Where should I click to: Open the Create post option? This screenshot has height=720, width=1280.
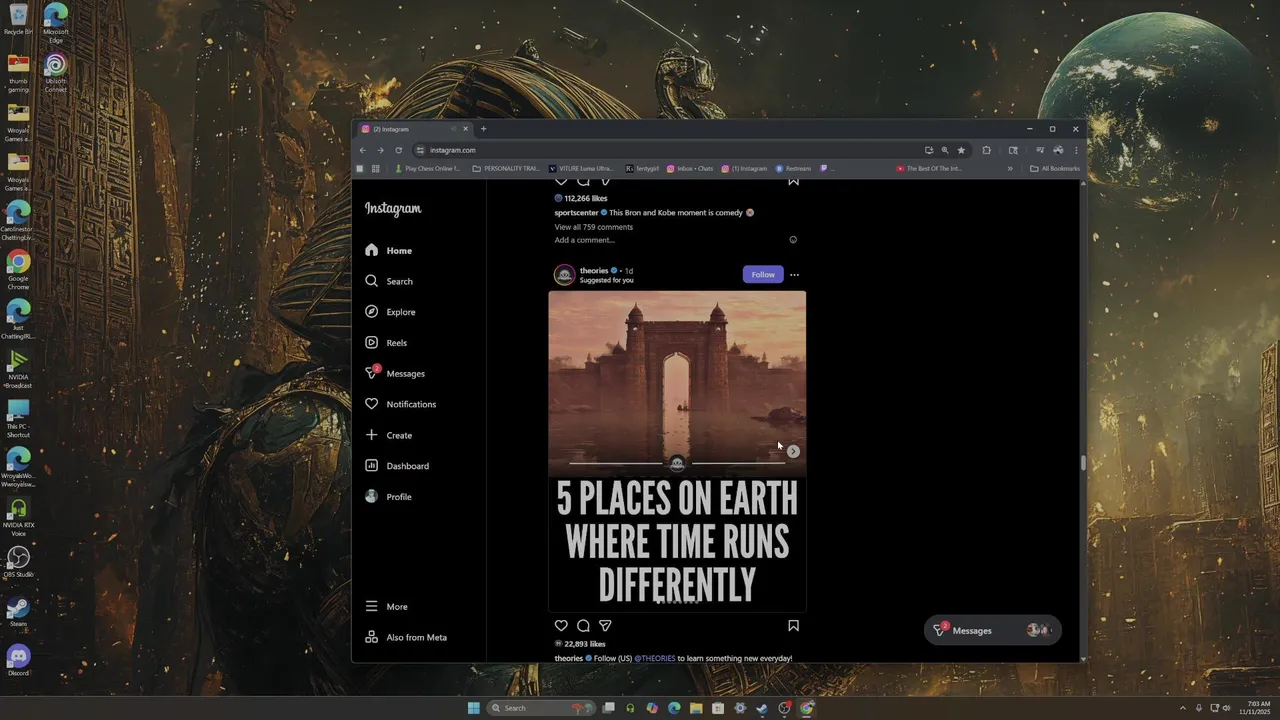[x=388, y=435]
